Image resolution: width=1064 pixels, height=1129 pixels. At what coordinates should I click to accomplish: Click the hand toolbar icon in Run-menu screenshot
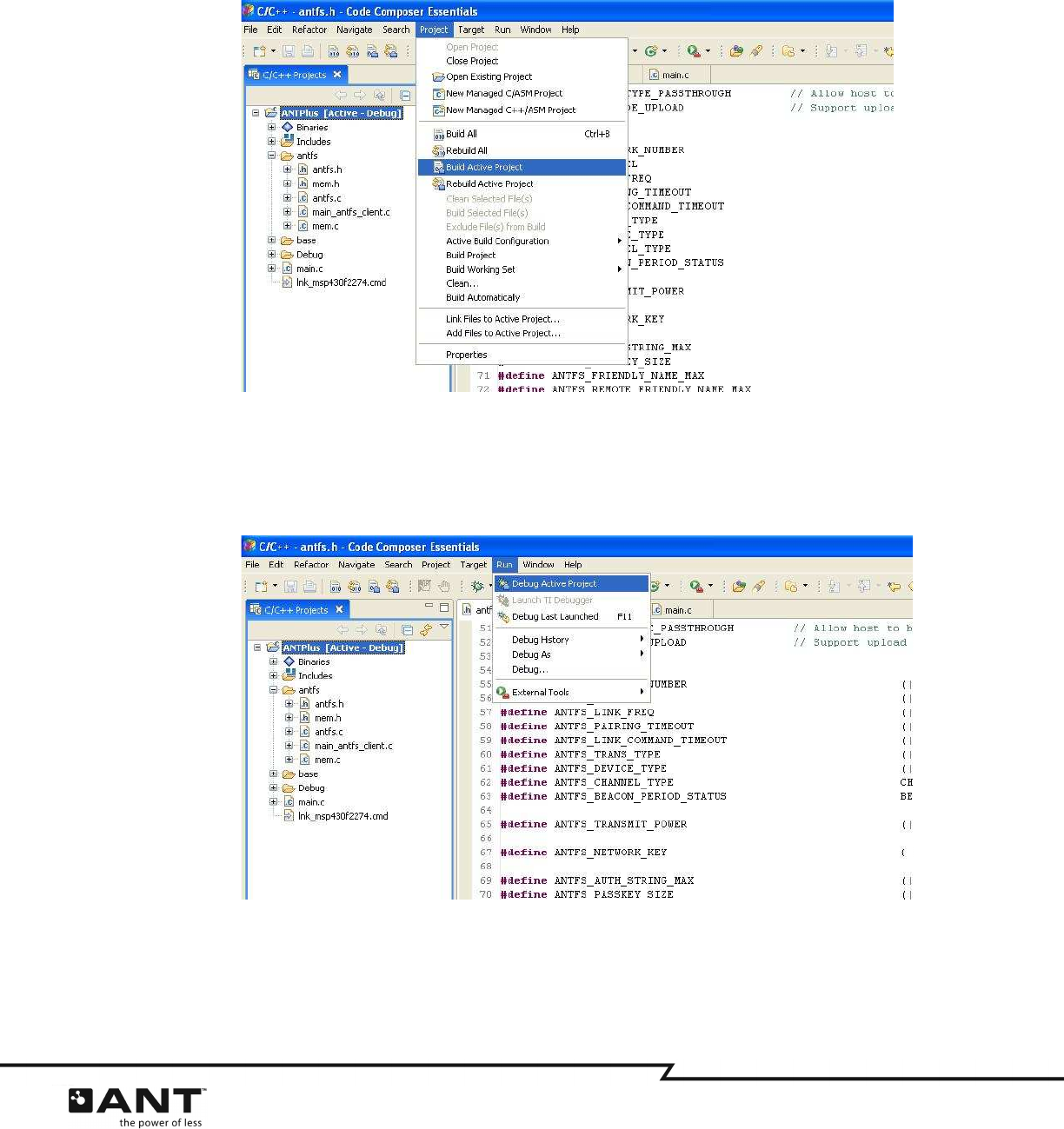coord(443,587)
